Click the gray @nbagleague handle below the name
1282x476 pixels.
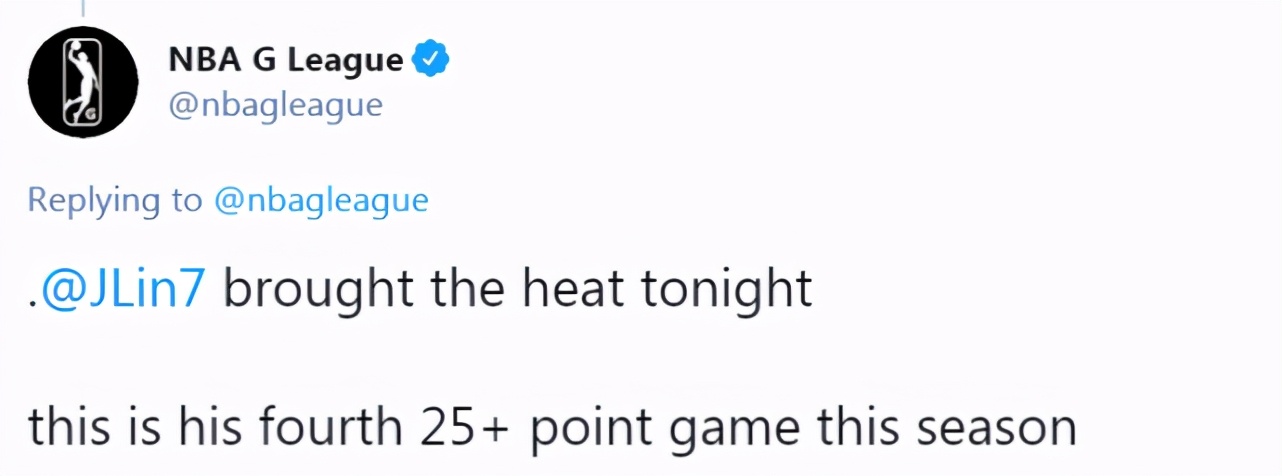[275, 104]
